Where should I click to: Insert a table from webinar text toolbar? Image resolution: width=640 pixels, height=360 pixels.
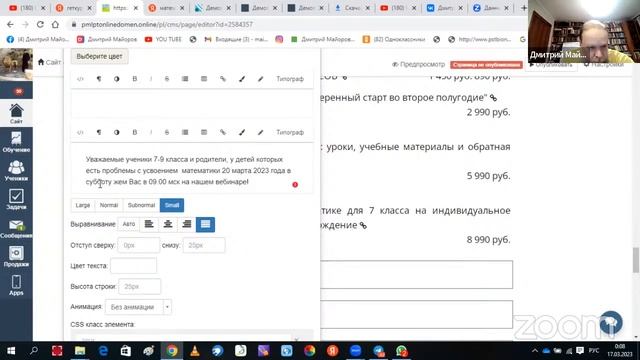[204, 132]
